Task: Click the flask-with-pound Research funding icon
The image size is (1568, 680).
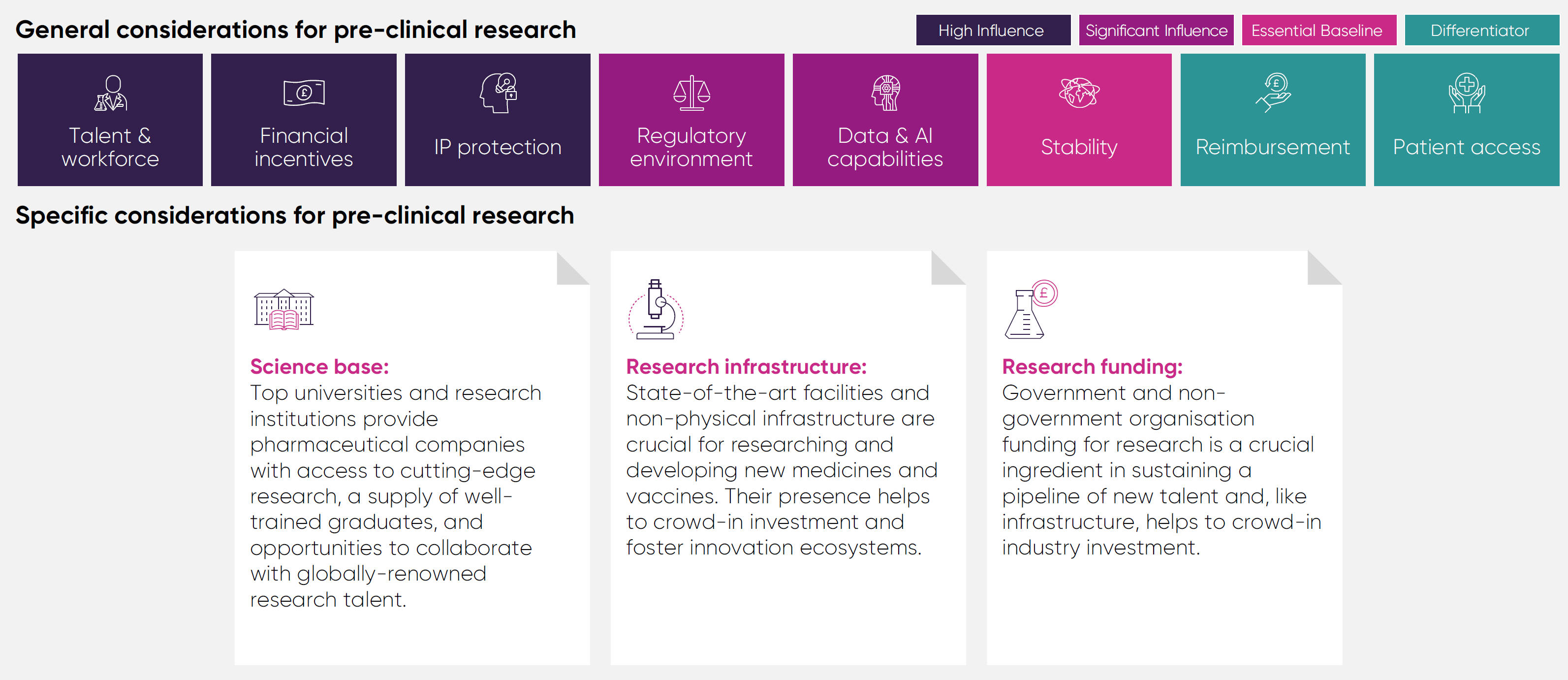Action: [1031, 309]
